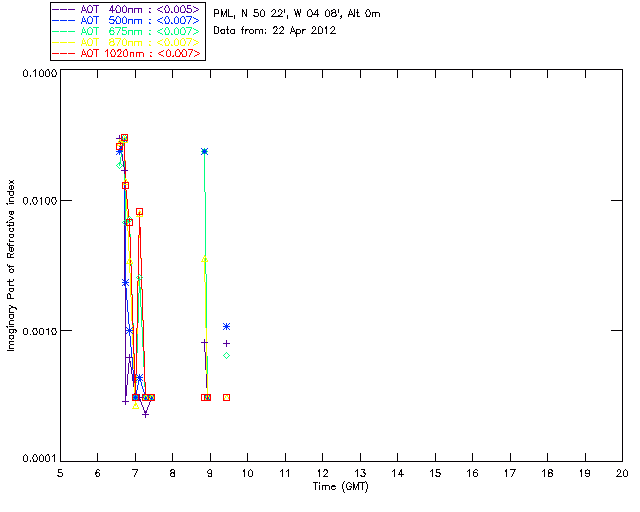Click the x-axis tick label 12

click(x=322, y=473)
